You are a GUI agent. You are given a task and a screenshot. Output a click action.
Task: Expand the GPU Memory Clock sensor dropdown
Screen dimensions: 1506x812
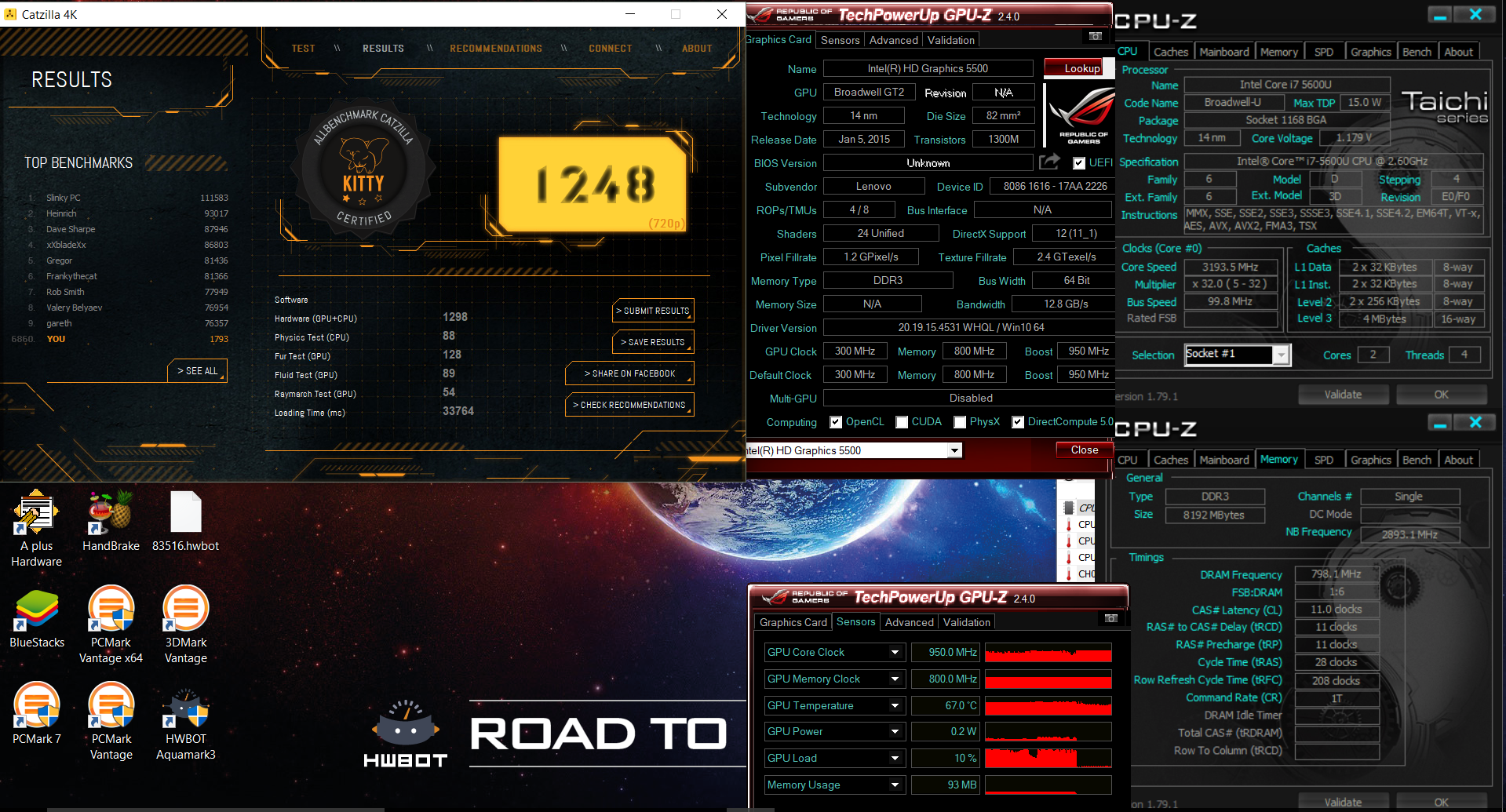pyautogui.click(x=895, y=679)
